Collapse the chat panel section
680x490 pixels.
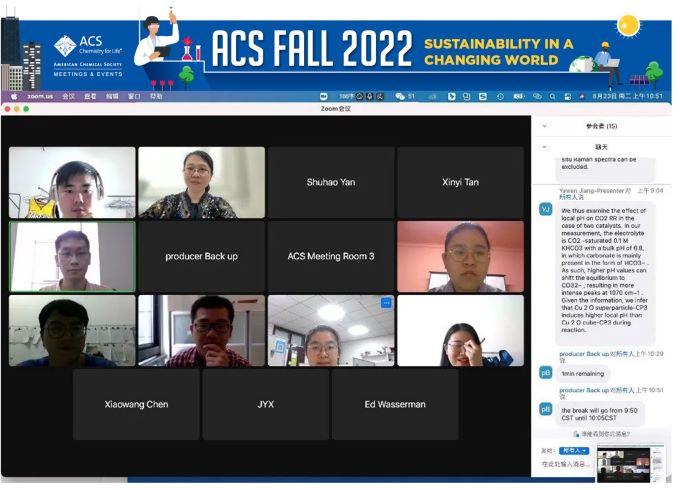(x=544, y=146)
